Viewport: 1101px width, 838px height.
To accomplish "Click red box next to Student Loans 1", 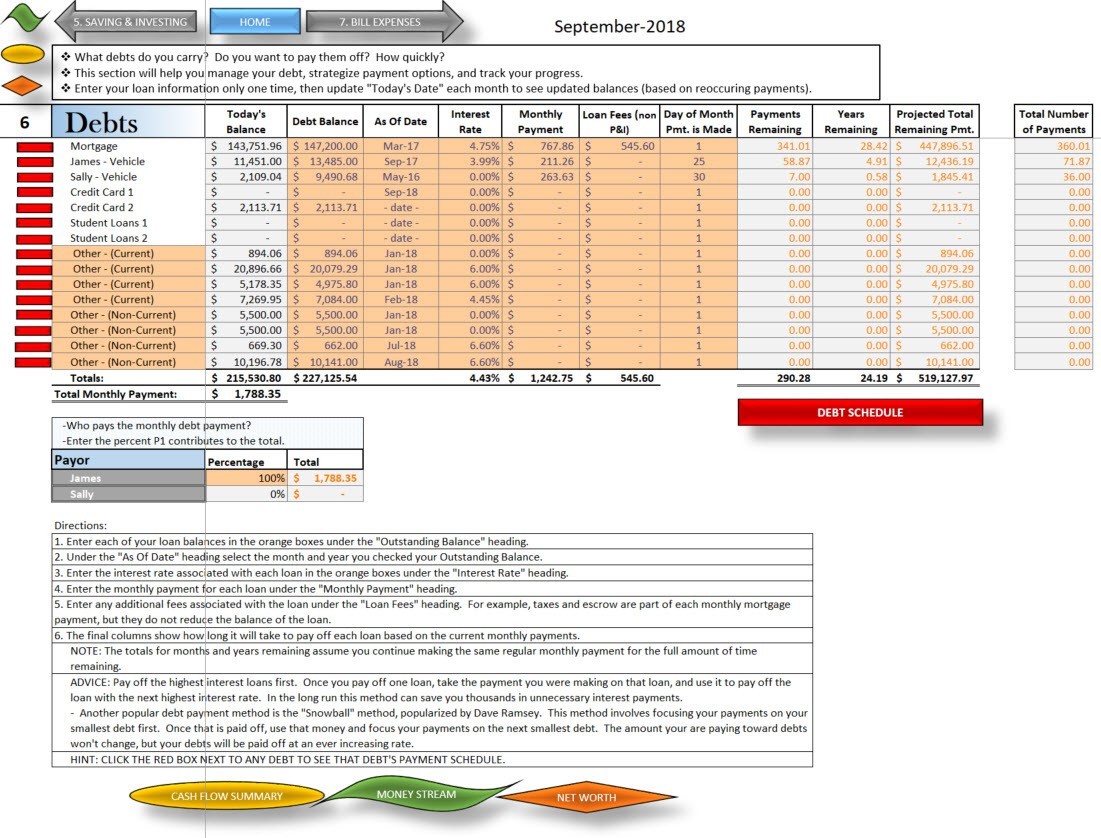I will click(x=34, y=223).
